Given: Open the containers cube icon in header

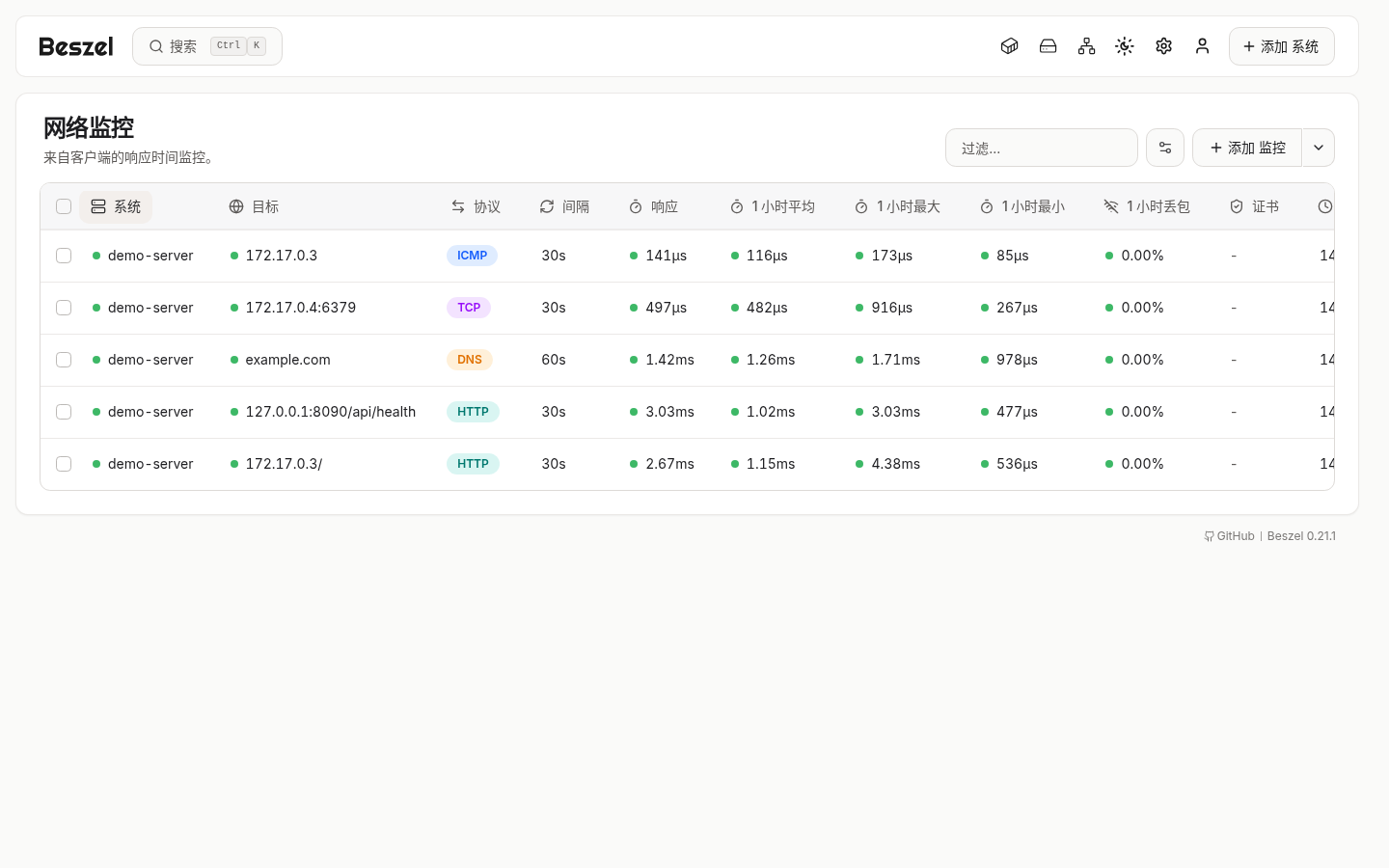Looking at the screenshot, I should (1009, 46).
